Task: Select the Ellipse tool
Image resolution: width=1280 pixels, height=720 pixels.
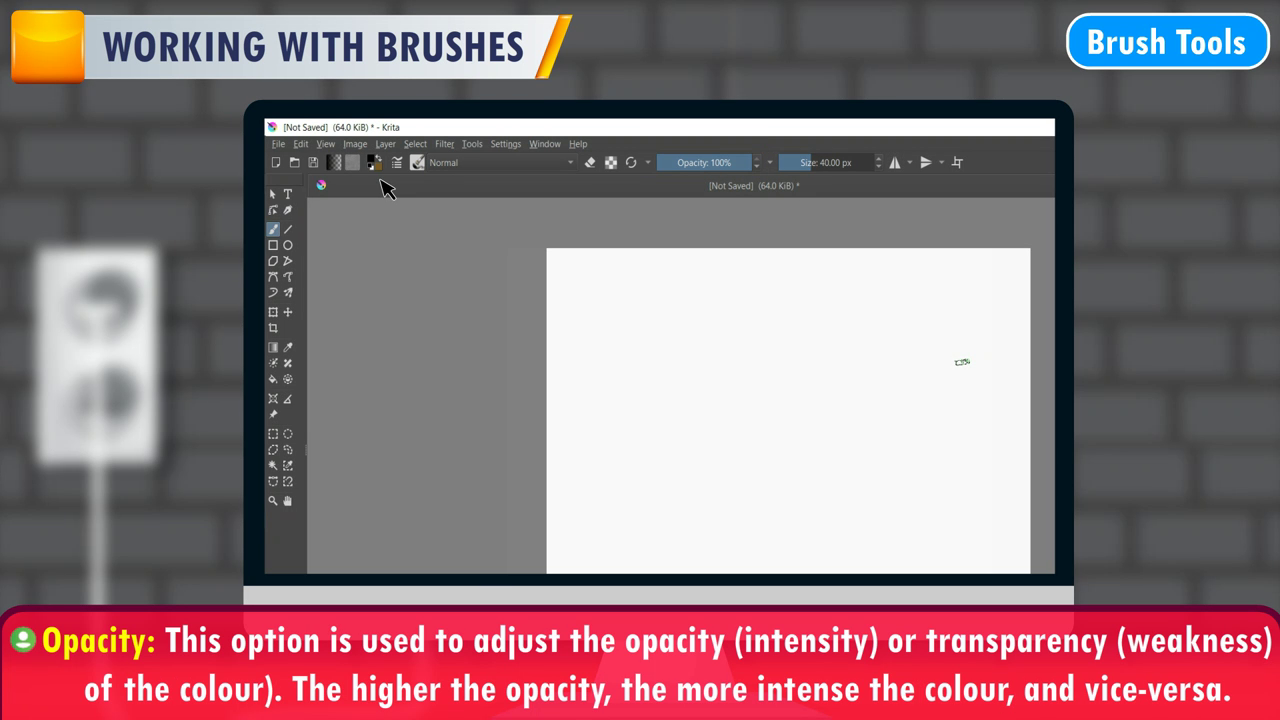Action: (x=288, y=245)
